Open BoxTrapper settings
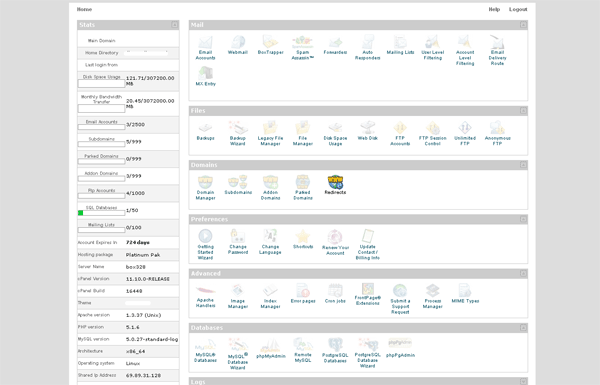This screenshot has width=600, height=385. click(x=270, y=45)
